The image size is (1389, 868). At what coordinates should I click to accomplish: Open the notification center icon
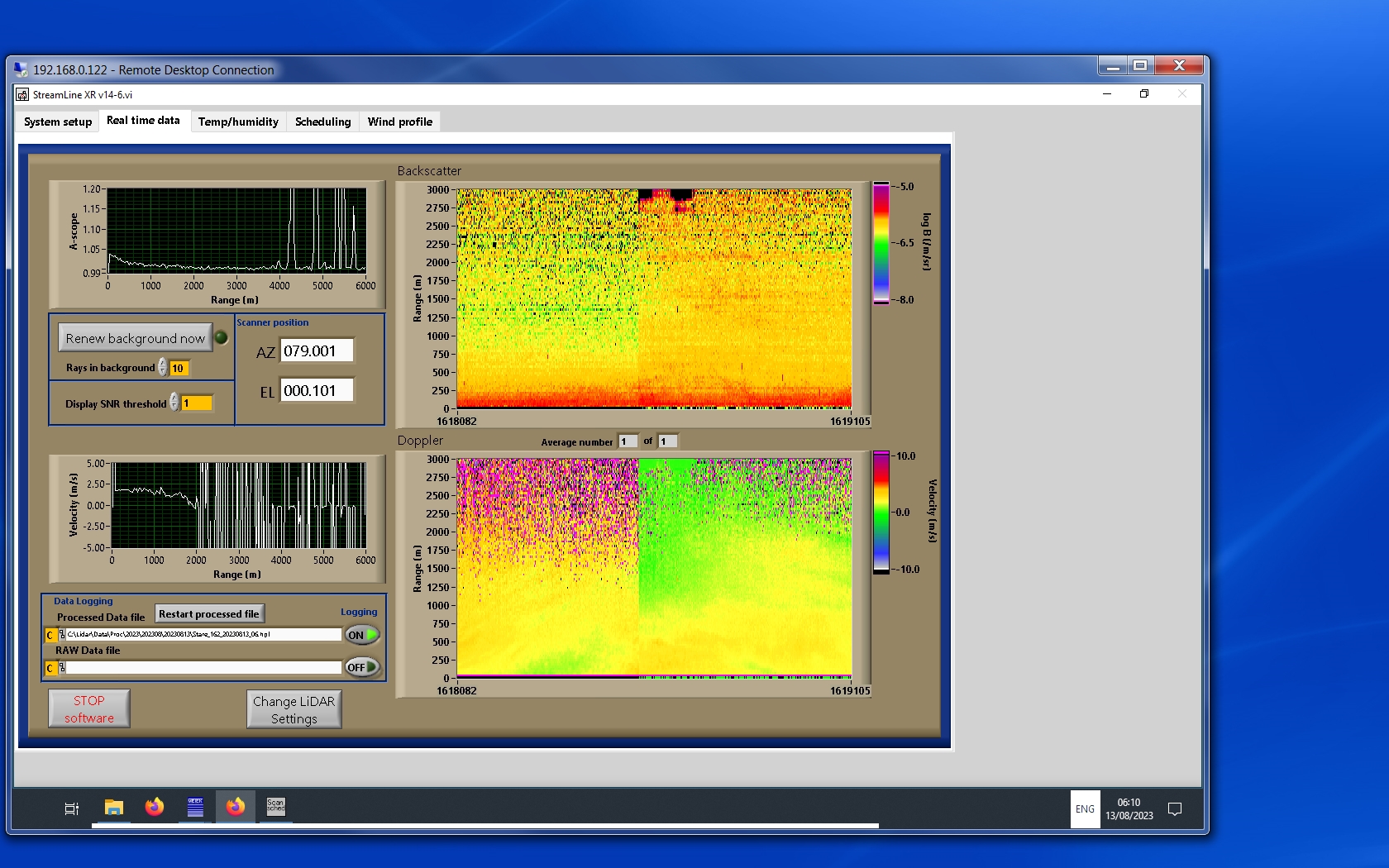point(1174,809)
